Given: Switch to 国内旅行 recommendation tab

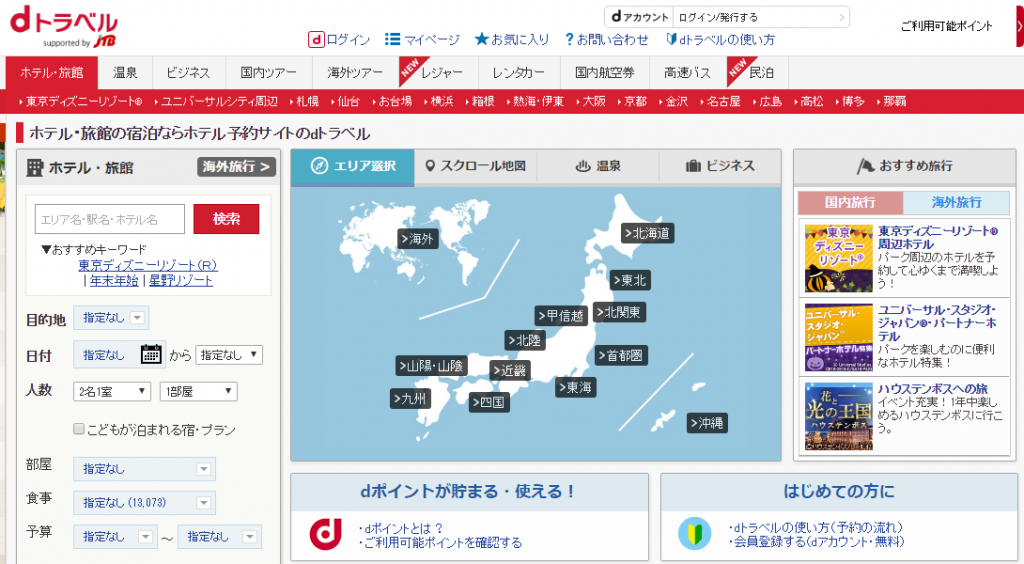Looking at the screenshot, I should coord(850,202).
